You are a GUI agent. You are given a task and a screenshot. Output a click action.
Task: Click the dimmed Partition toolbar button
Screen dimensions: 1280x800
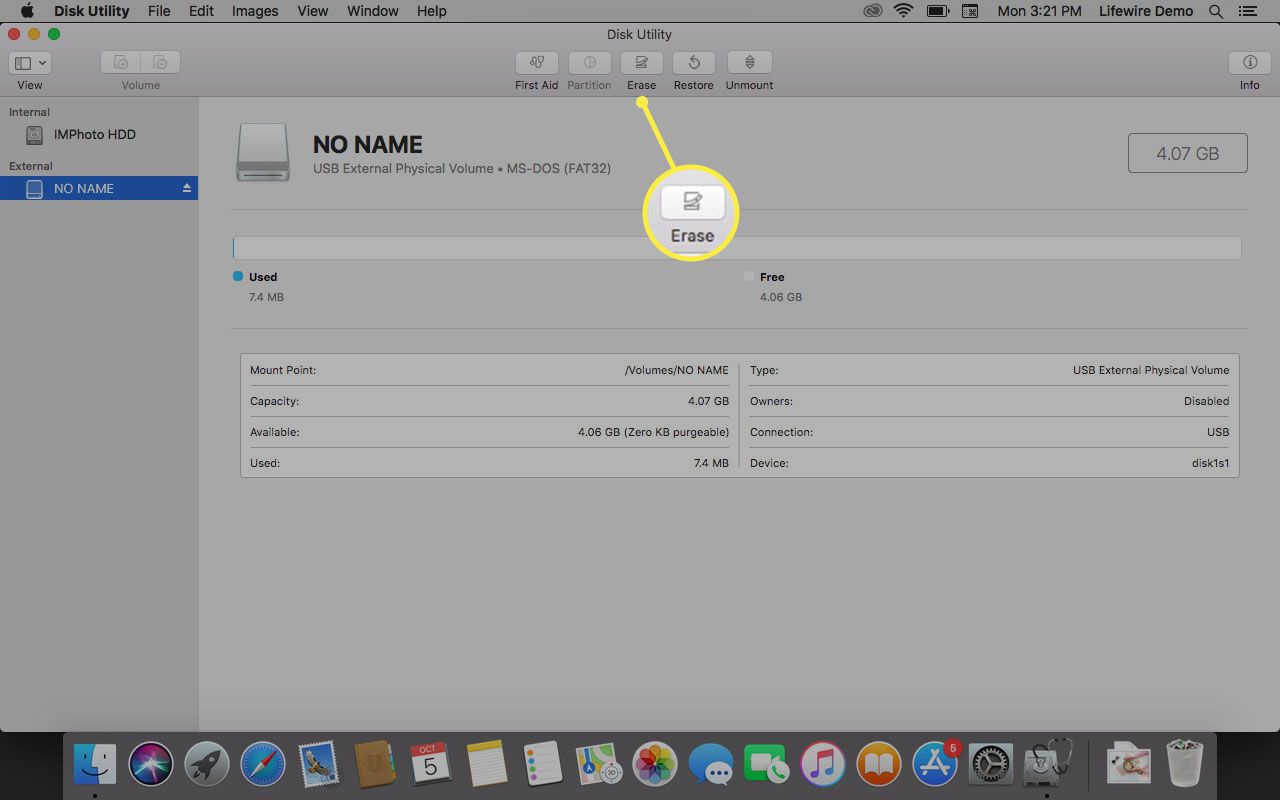(x=590, y=62)
